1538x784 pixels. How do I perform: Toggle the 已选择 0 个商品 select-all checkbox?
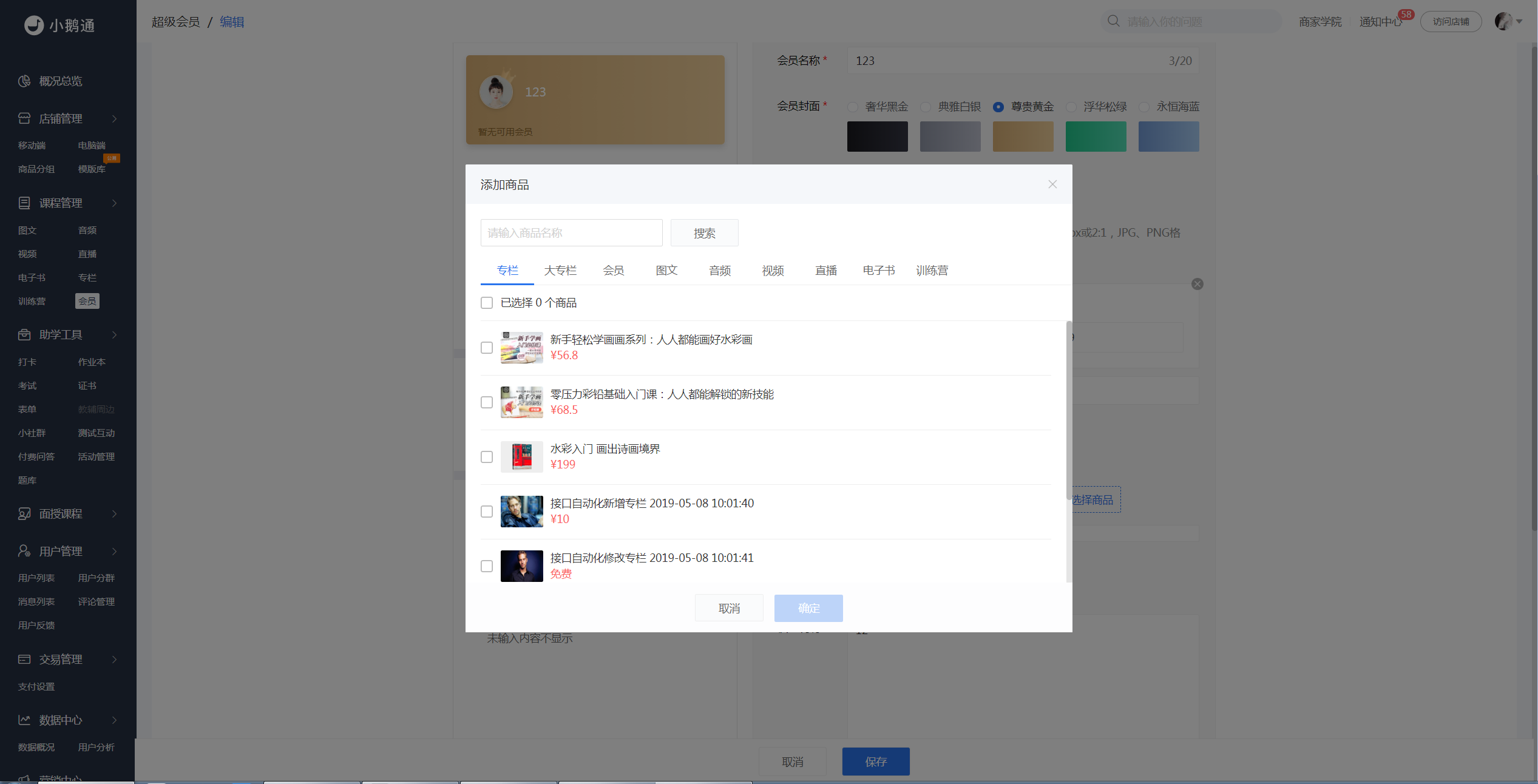click(x=487, y=303)
